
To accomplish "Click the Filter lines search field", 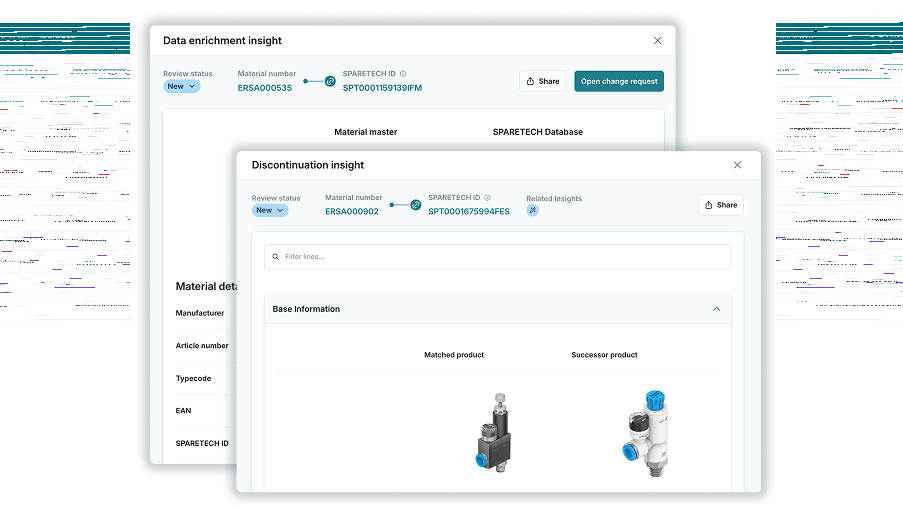I will [x=498, y=256].
